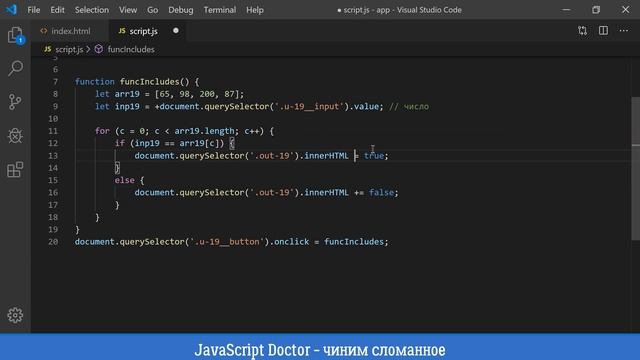Image resolution: width=640 pixels, height=360 pixels.
Task: Open the Terminal menu
Action: click(220, 10)
